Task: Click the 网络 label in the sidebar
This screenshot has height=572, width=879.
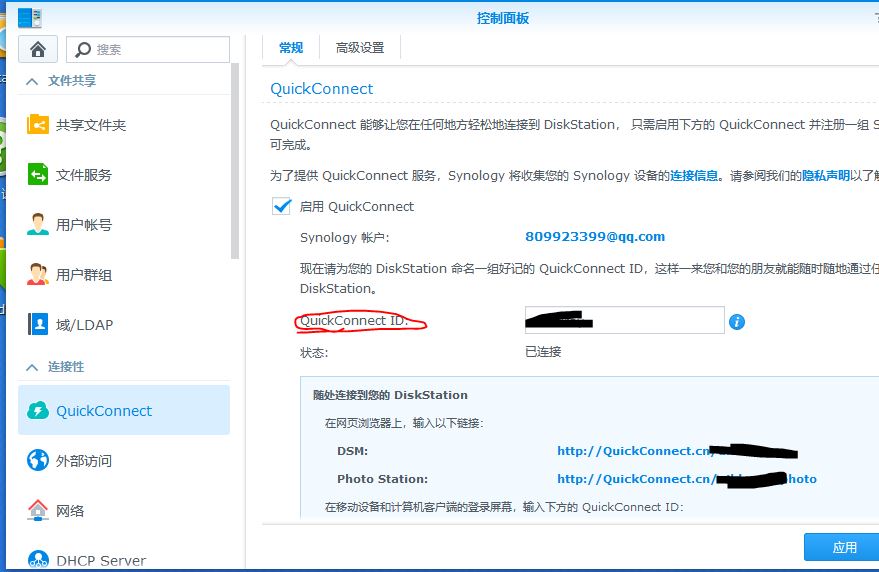Action: (70, 511)
